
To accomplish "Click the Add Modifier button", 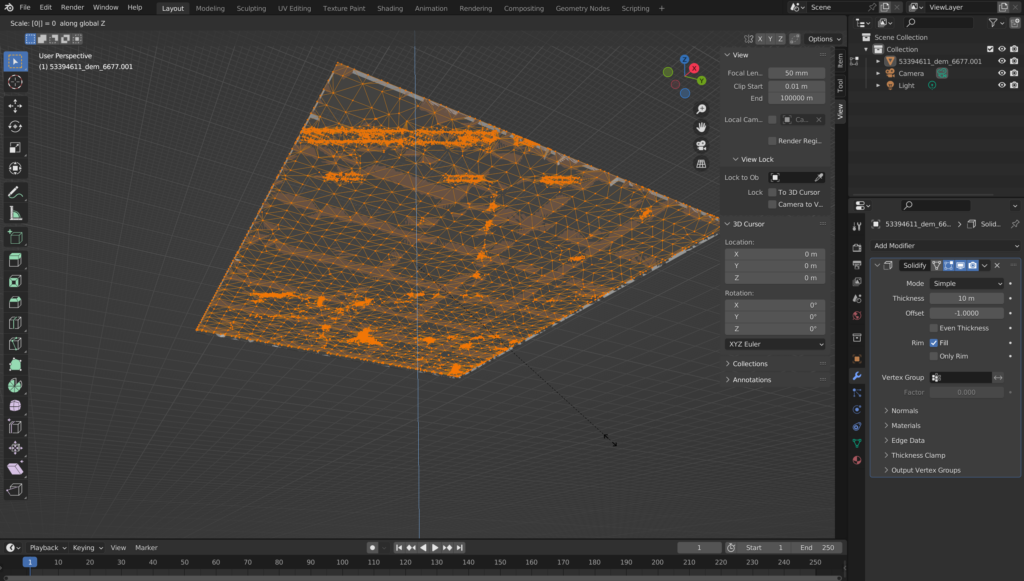I will point(945,245).
